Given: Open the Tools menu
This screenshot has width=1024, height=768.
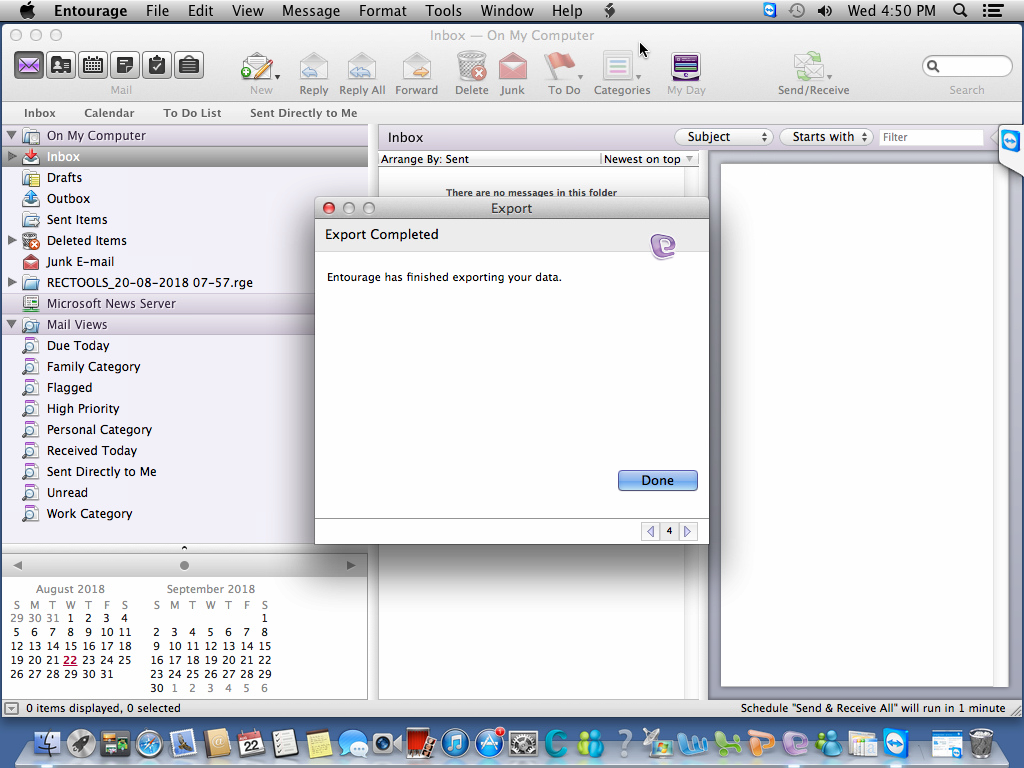Looking at the screenshot, I should tap(443, 10).
